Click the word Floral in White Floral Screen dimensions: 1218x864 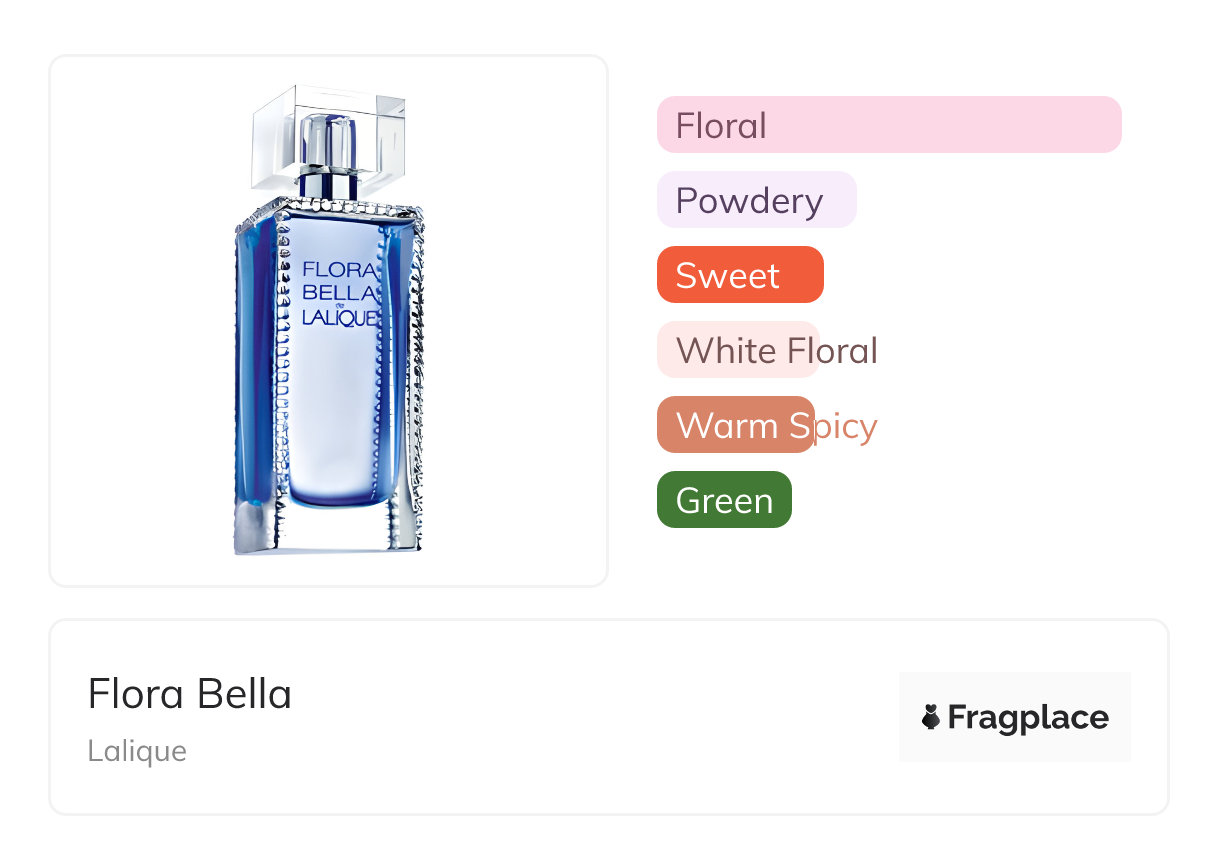(x=832, y=351)
